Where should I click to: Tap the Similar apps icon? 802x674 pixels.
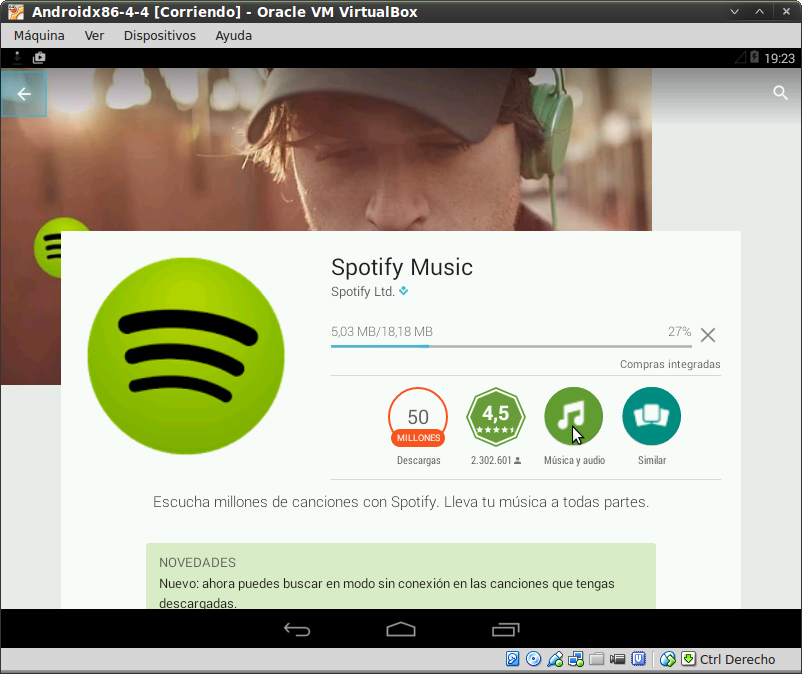(x=651, y=416)
